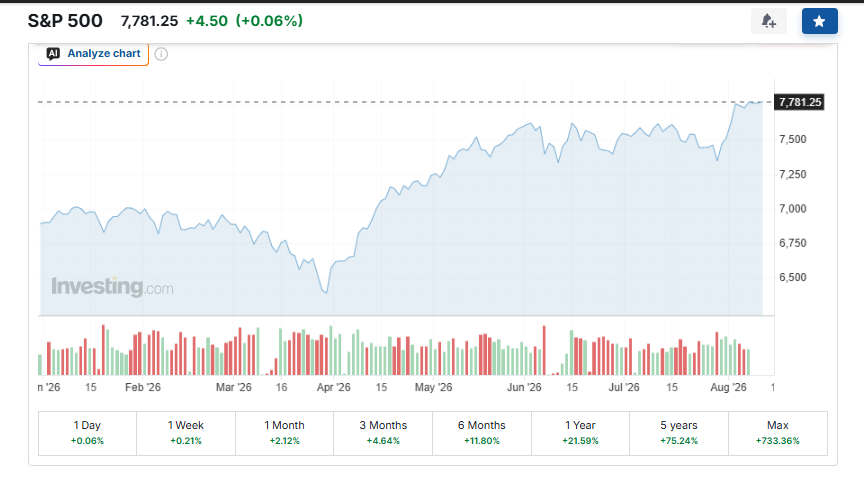Choose the 1 Year range tab
The width and height of the screenshot is (864, 503).
580,433
